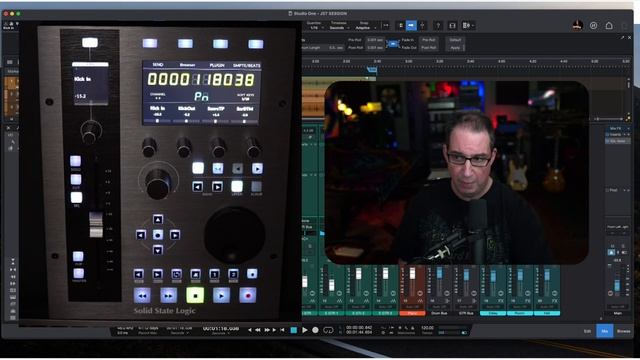Switch to the Edit view tab
Image resolution: width=640 pixels, height=360 pixels.
tap(587, 331)
